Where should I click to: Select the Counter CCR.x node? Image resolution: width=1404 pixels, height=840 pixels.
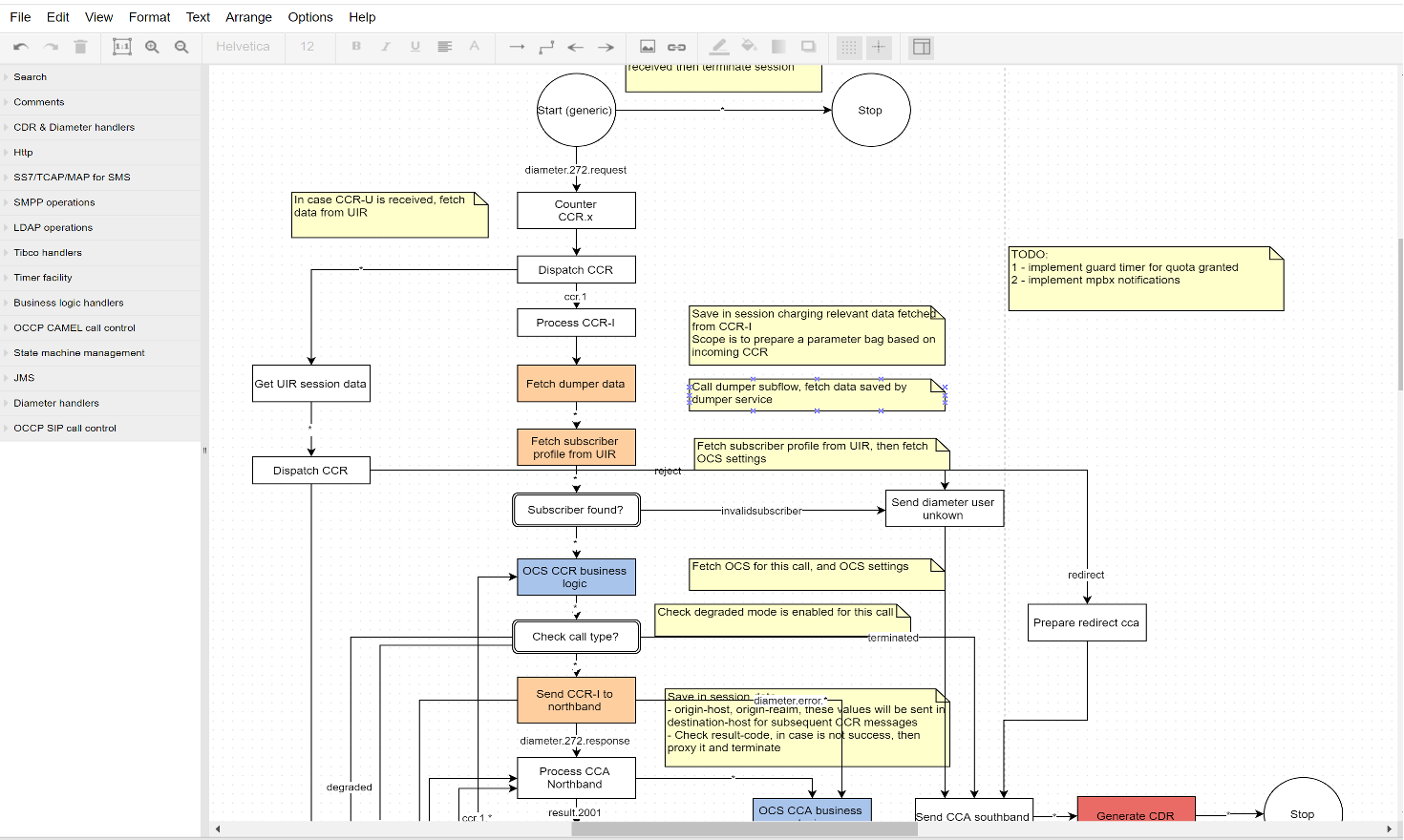tap(576, 210)
